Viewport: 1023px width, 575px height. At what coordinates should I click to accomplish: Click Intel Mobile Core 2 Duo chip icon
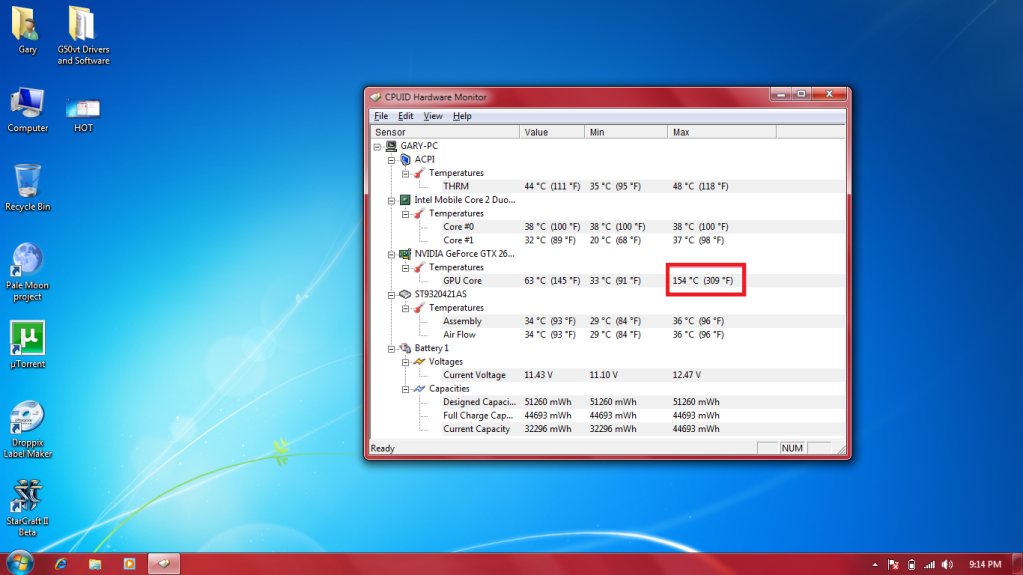click(405, 200)
